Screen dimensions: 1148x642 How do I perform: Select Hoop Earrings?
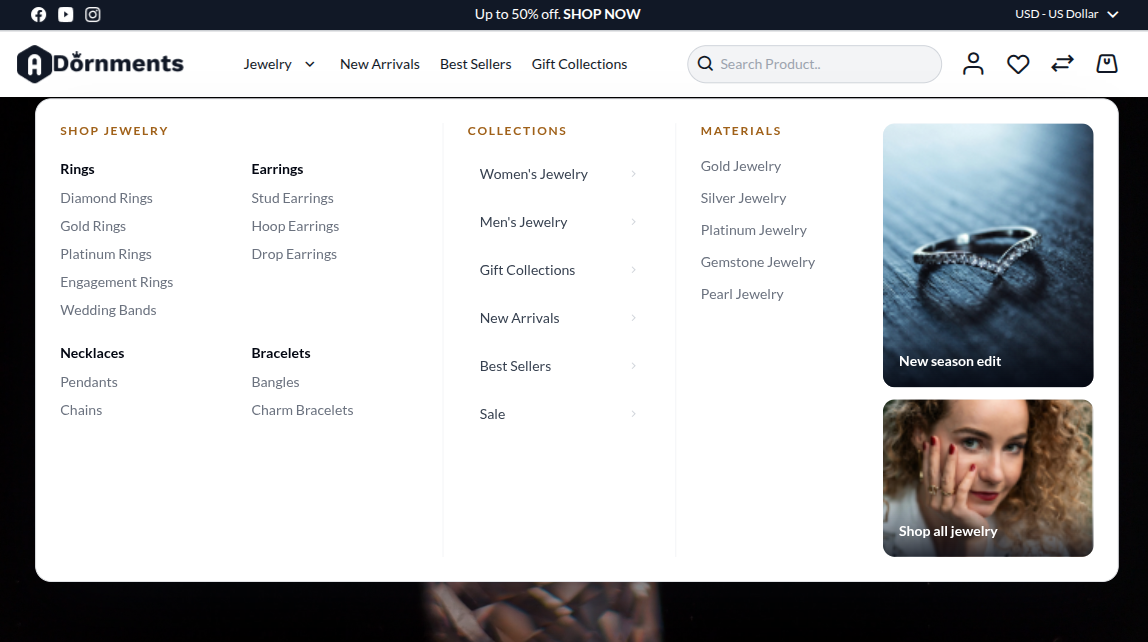[295, 226]
